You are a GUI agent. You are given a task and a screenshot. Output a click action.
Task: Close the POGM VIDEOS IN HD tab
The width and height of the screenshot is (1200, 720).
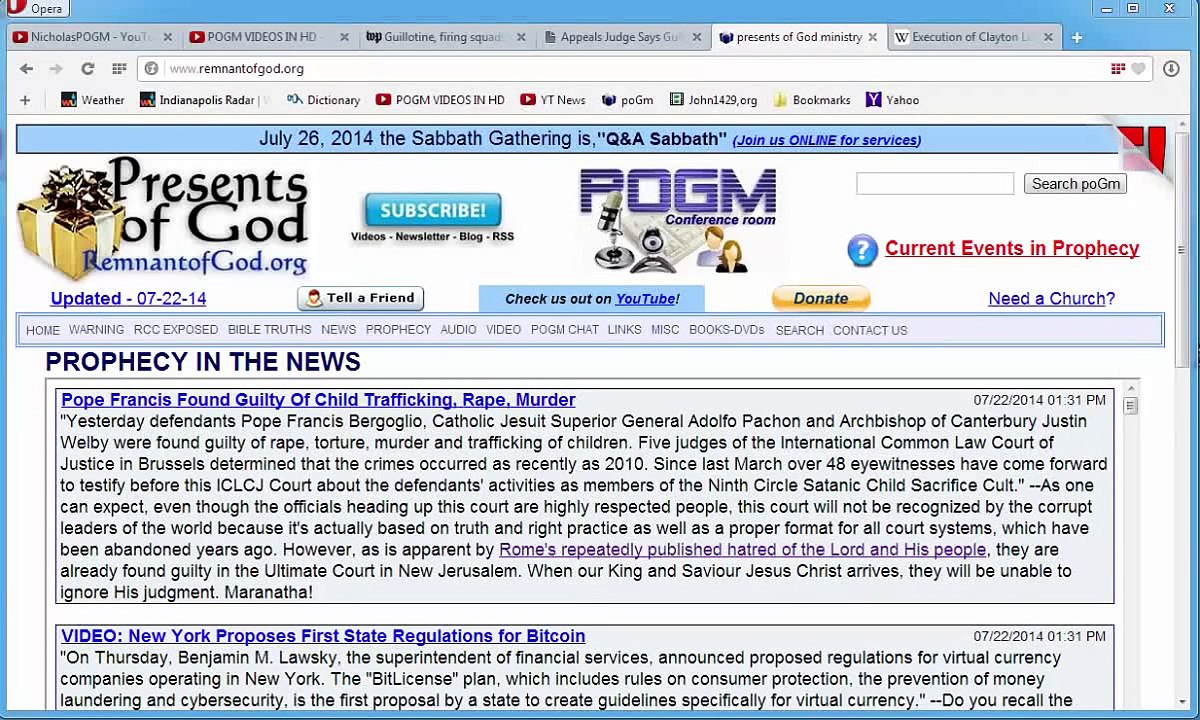pyautogui.click(x=345, y=37)
